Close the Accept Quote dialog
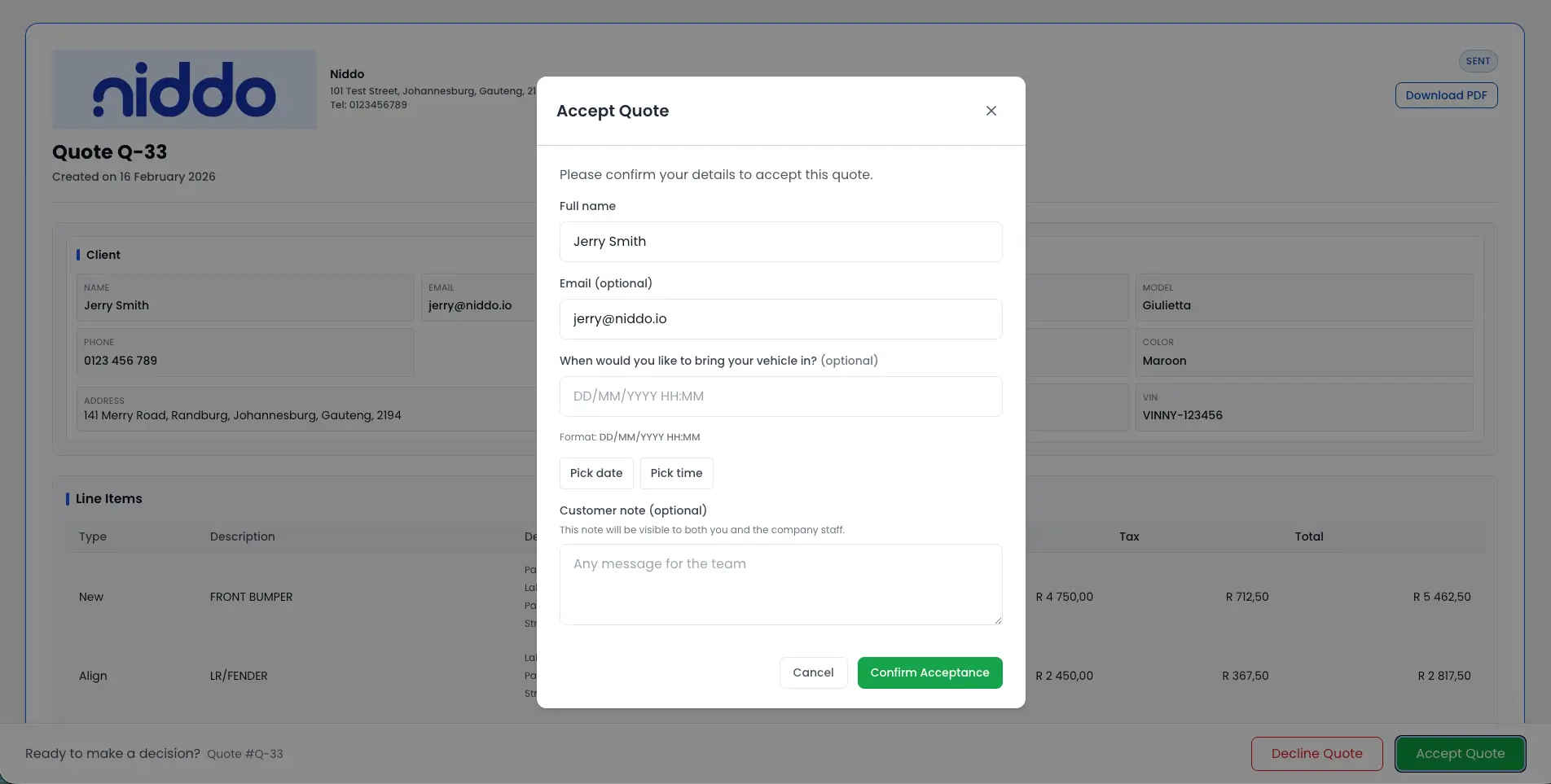The height and width of the screenshot is (784, 1551). [991, 111]
